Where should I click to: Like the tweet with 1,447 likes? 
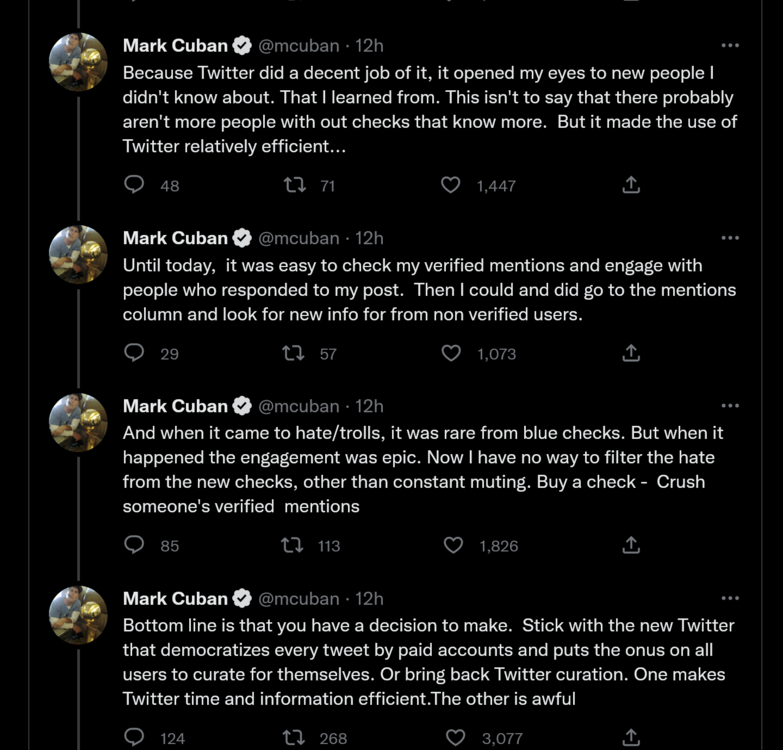click(451, 185)
